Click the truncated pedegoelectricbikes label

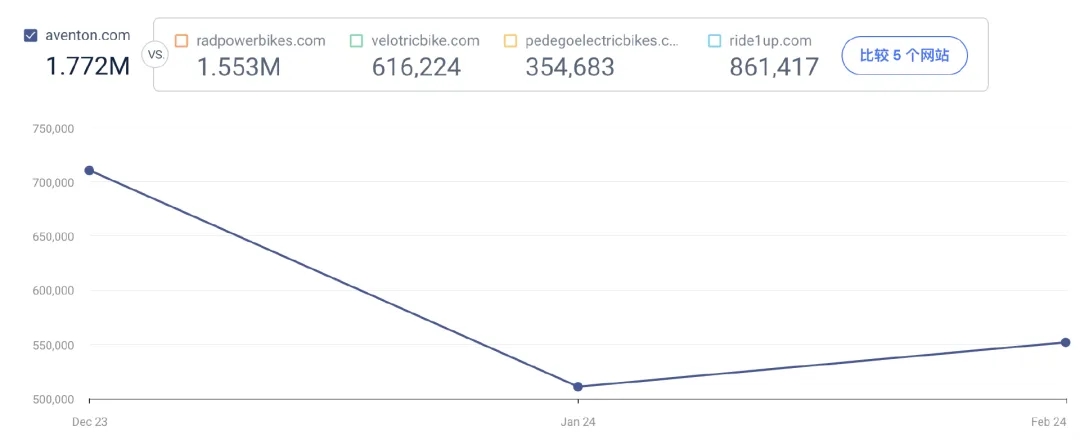(602, 41)
